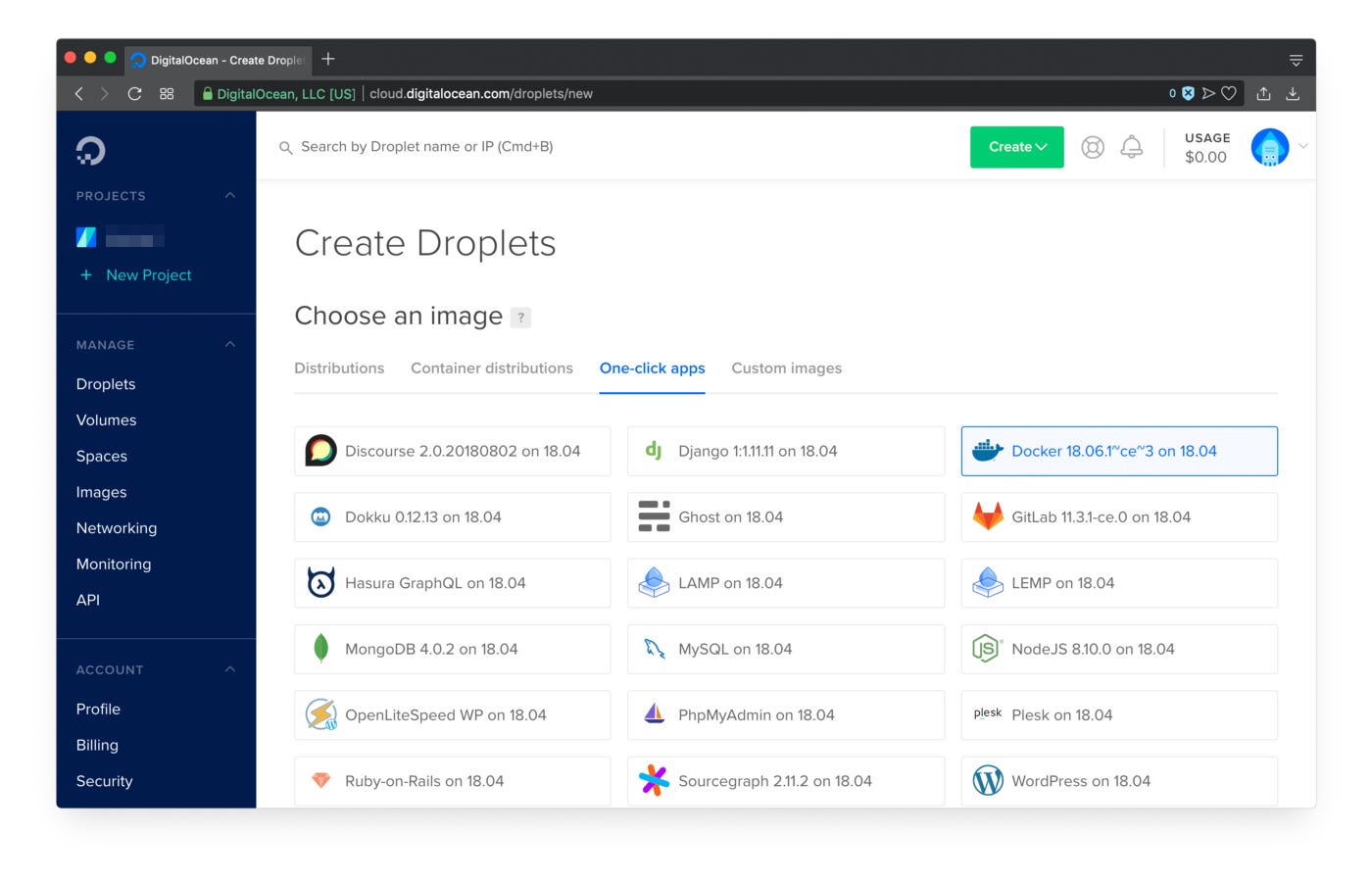Open the existing project entry in sidebar
This screenshot has width=1372, height=882.
pos(120,237)
